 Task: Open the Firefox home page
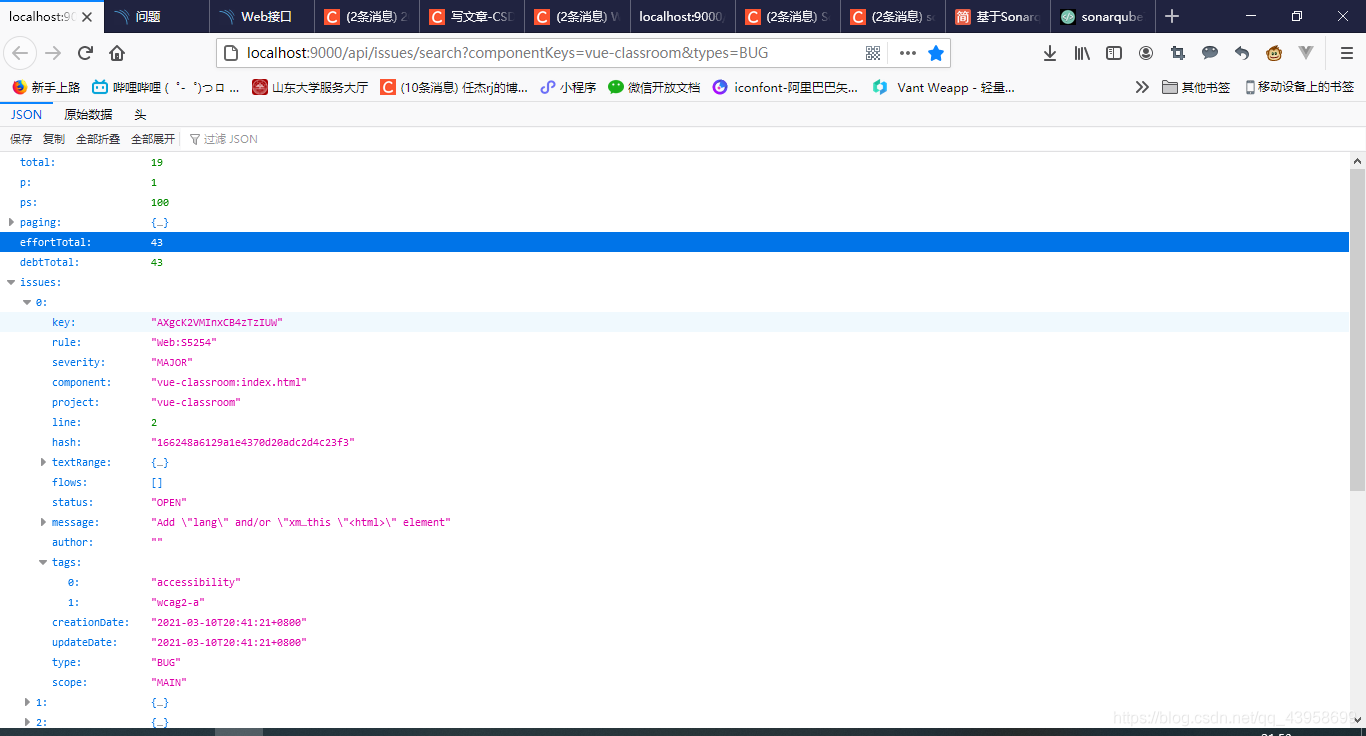pos(117,53)
